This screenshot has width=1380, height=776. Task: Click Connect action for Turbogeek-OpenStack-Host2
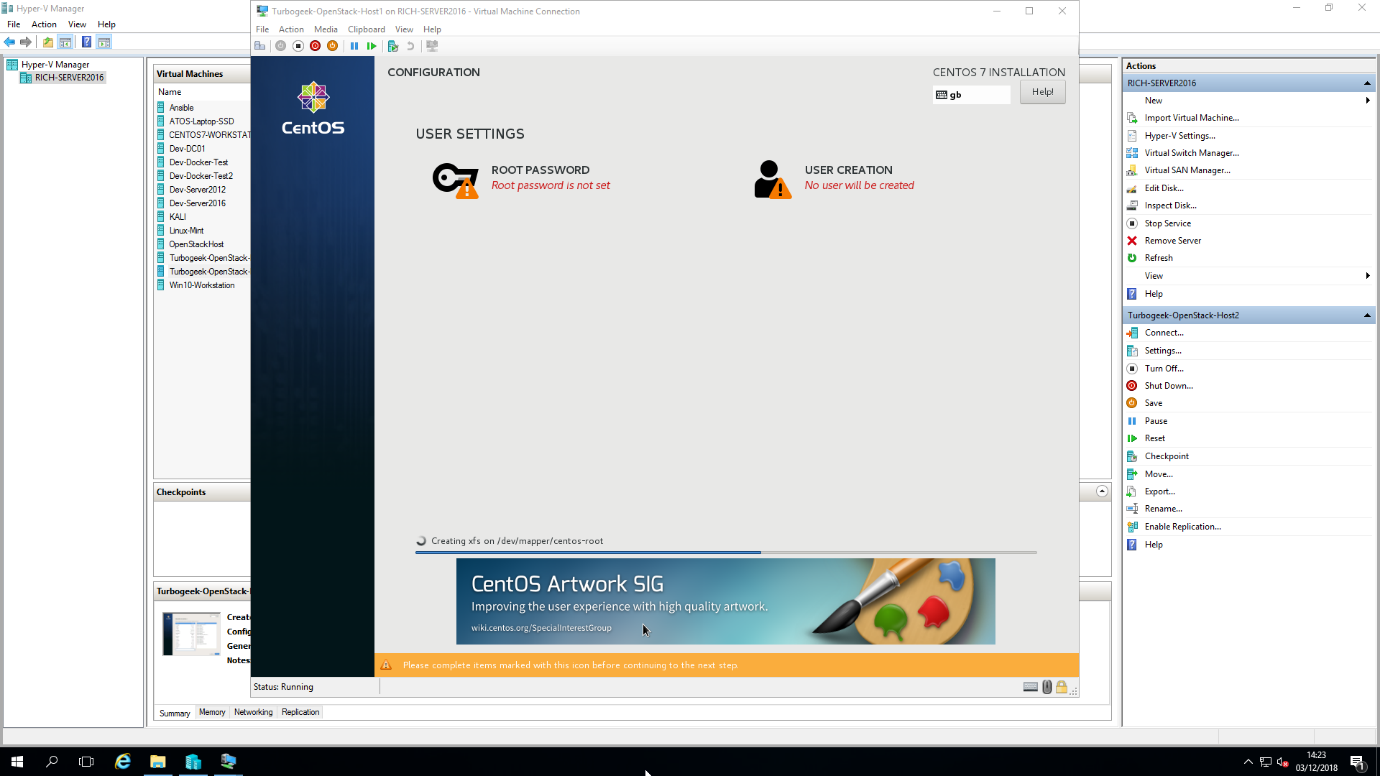1163,333
